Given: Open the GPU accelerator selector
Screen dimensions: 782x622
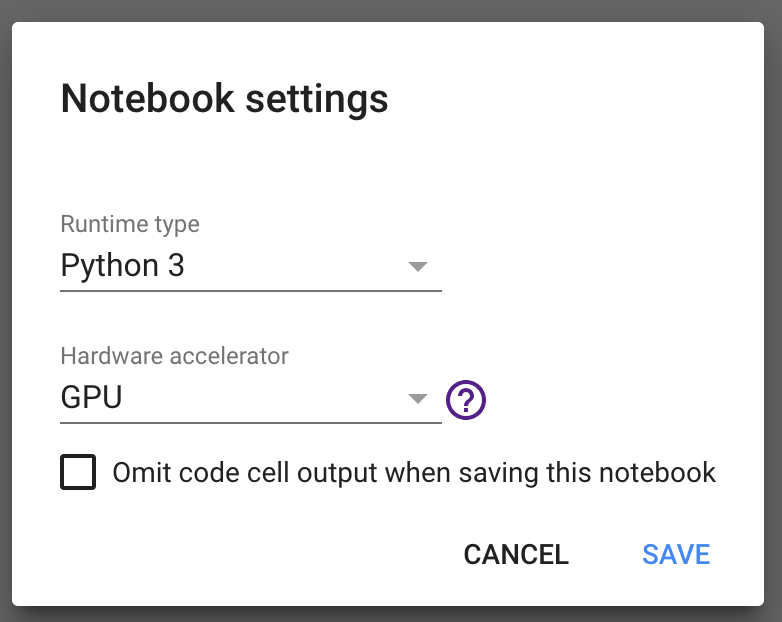Looking at the screenshot, I should pos(92,398).
